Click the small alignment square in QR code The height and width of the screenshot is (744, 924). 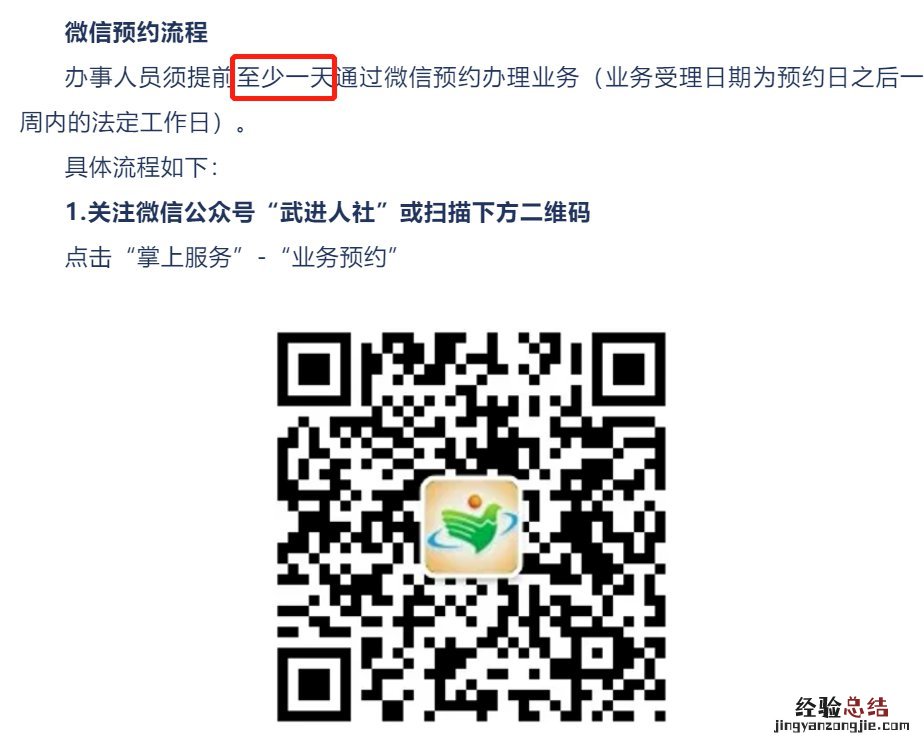coord(598,653)
